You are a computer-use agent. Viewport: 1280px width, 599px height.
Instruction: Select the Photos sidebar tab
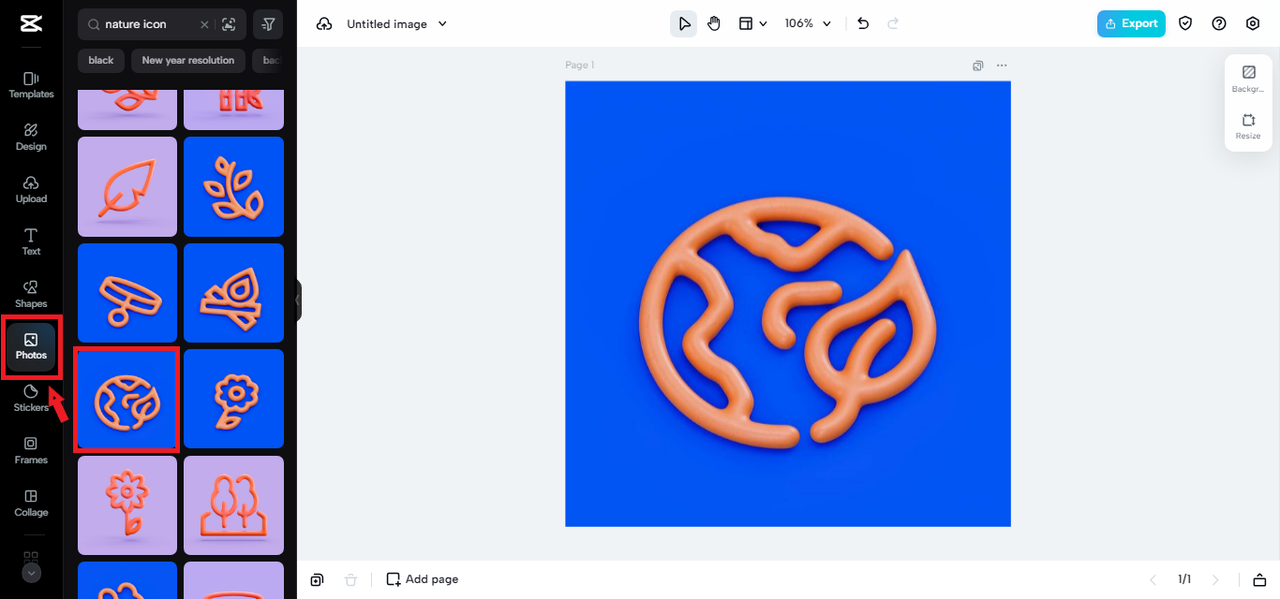click(31, 347)
